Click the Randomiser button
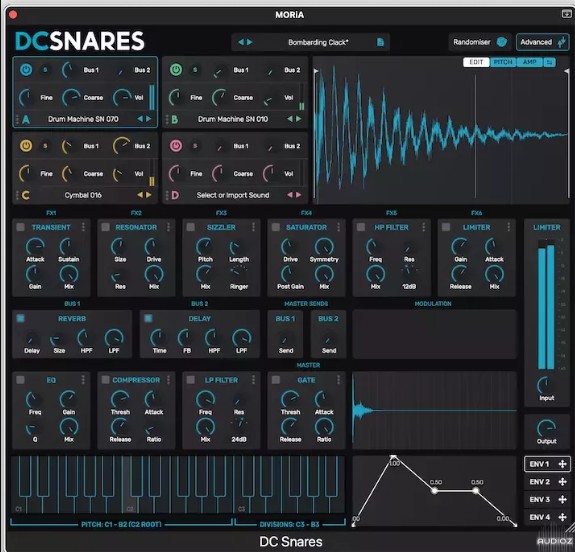This screenshot has height=552, width=575. (480, 42)
